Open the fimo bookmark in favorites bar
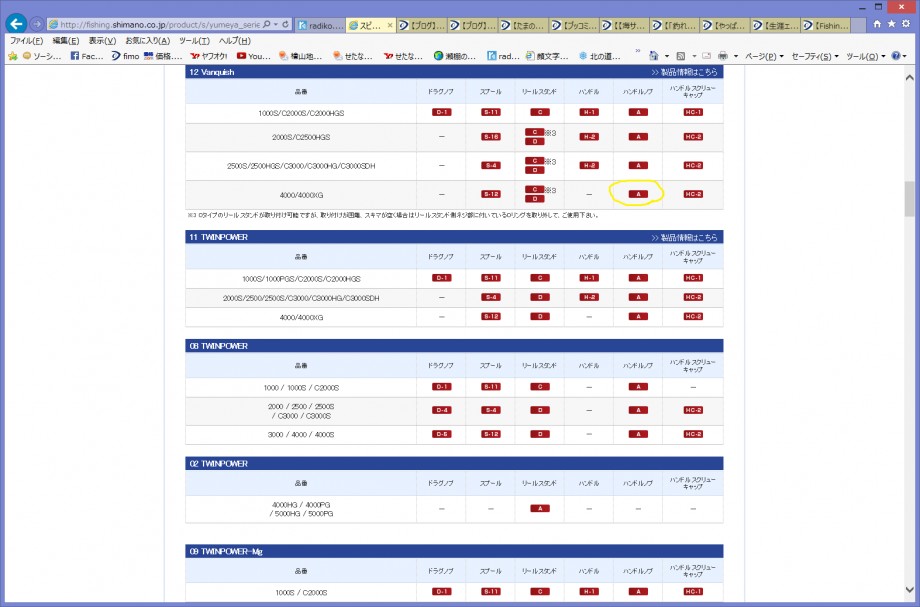The image size is (920, 607). point(126,56)
